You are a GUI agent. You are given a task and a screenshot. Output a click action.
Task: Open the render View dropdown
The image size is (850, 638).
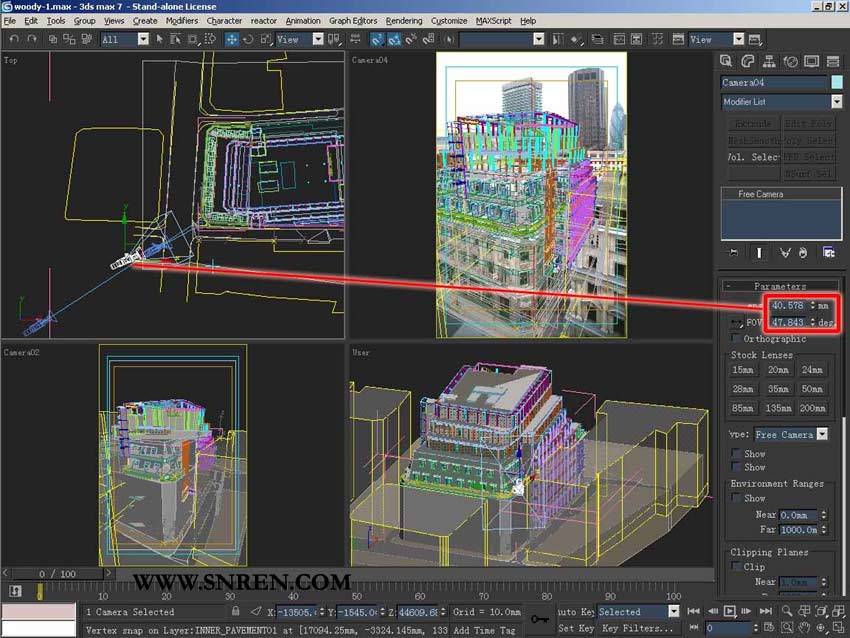coord(738,39)
